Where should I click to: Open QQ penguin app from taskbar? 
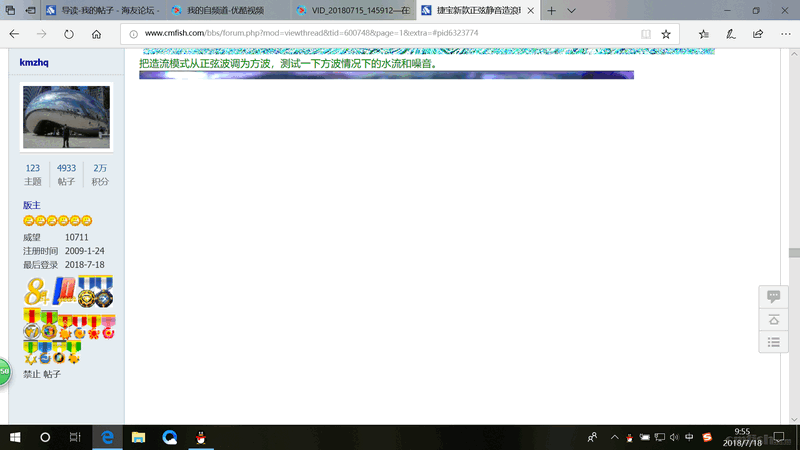201,437
